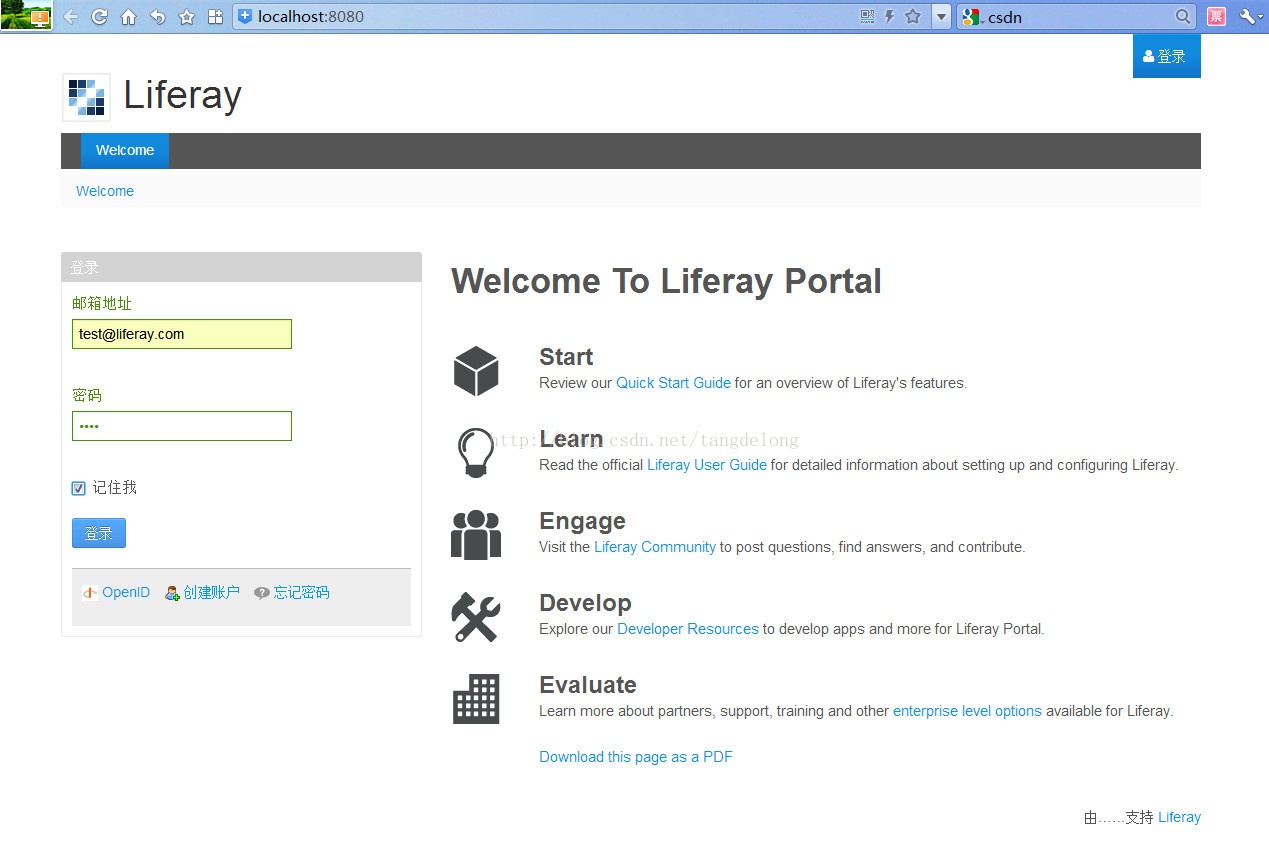1269x859 pixels.
Task: Select the Welcome navigation tab
Action: (x=125, y=150)
